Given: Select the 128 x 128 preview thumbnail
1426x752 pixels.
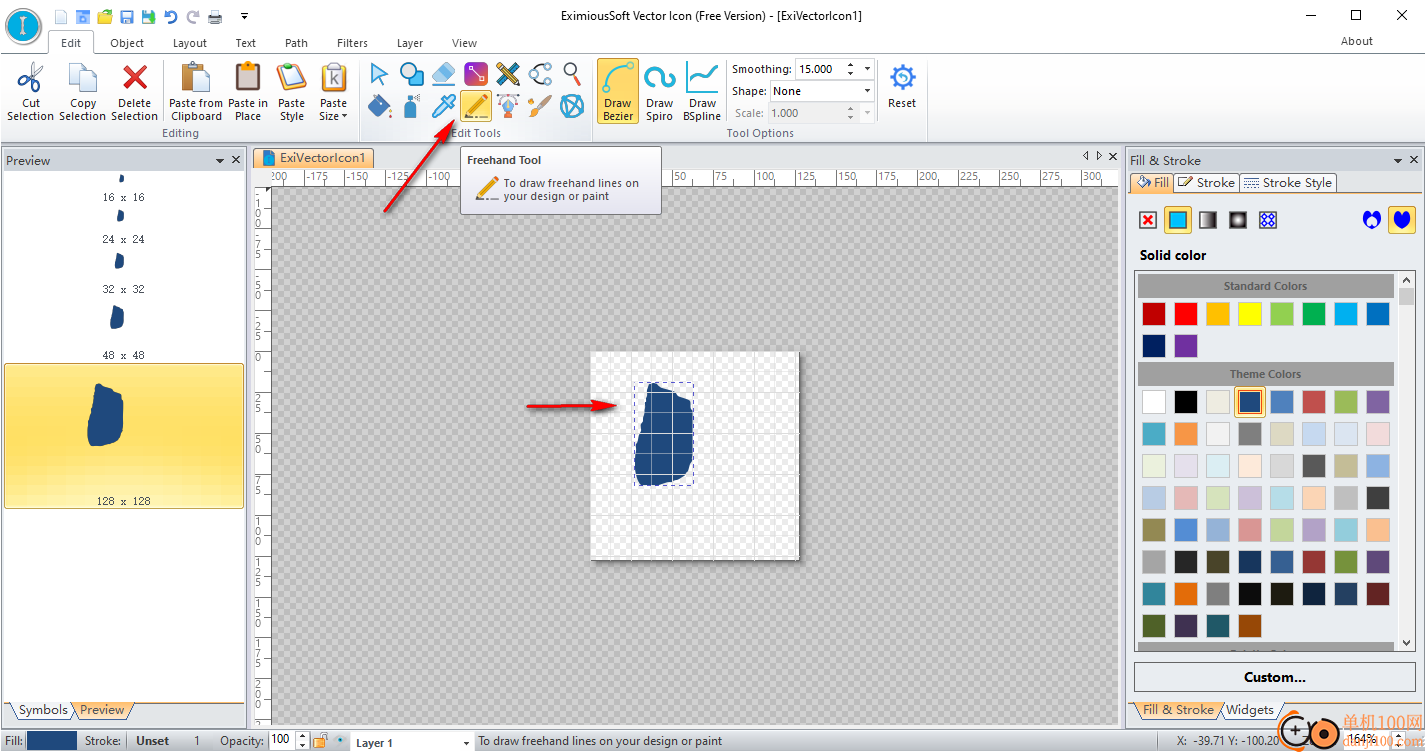Looking at the screenshot, I should 124,436.
